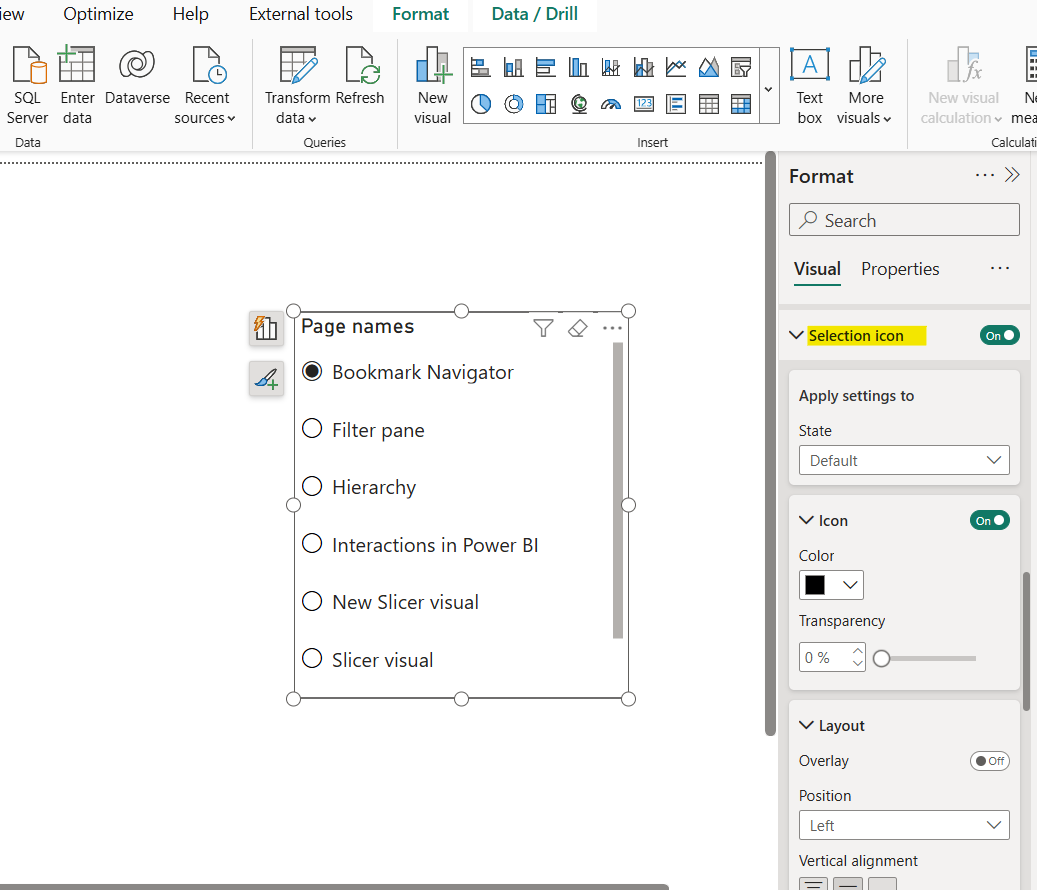Select the Gauge visual icon
The width and height of the screenshot is (1037, 890).
click(611, 103)
